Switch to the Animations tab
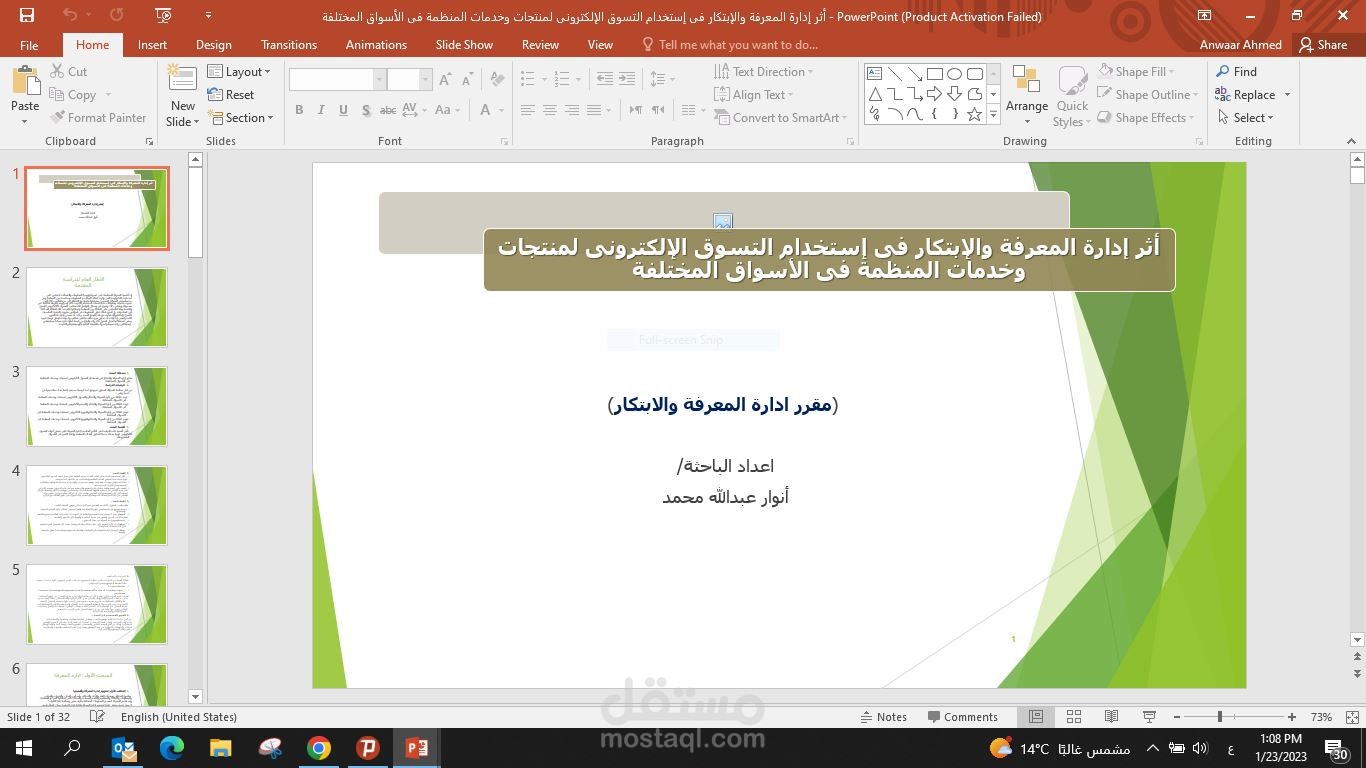Image resolution: width=1366 pixels, height=768 pixels. click(x=376, y=45)
